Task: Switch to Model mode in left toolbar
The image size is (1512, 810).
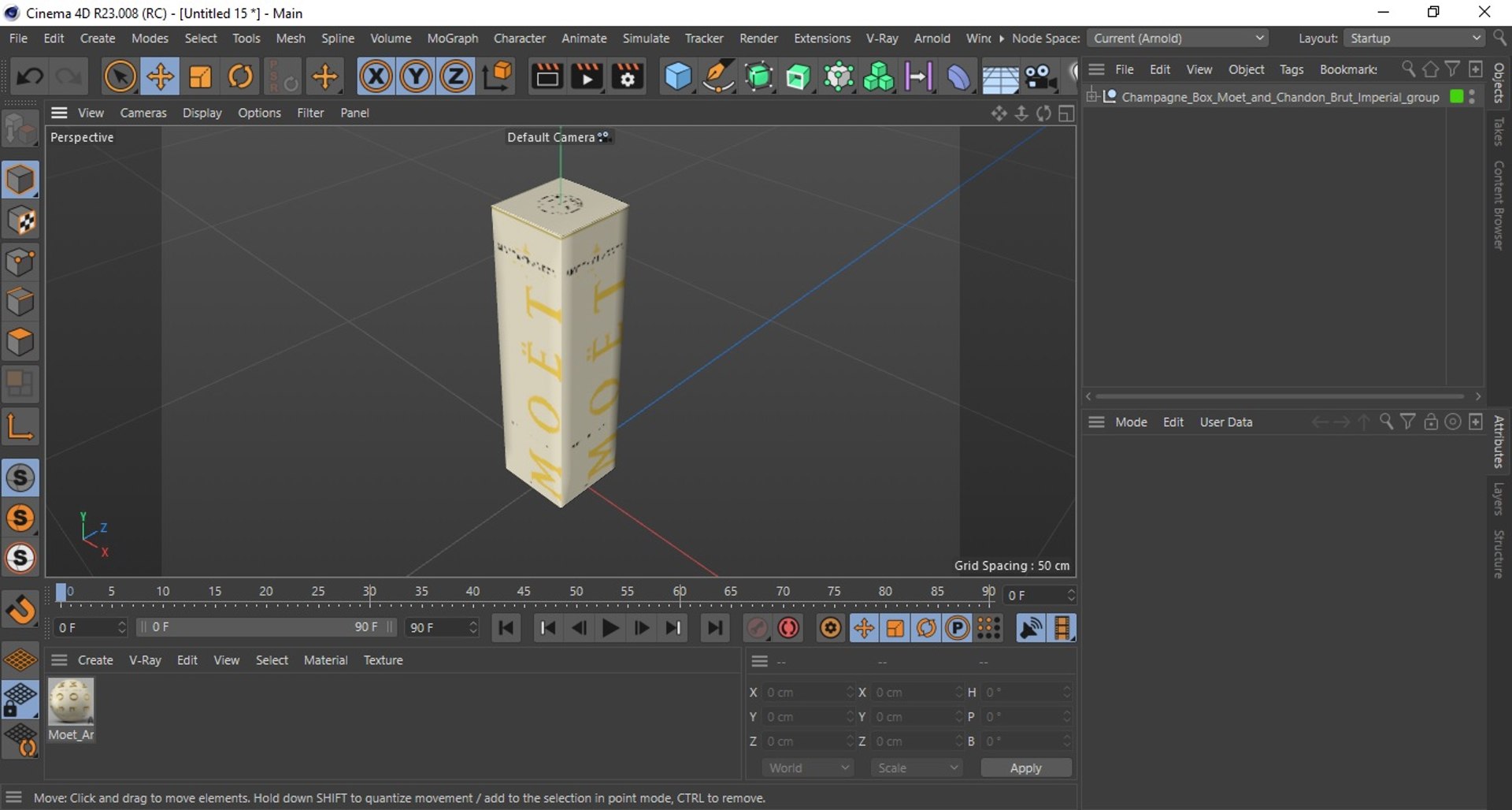Action: coord(20,180)
